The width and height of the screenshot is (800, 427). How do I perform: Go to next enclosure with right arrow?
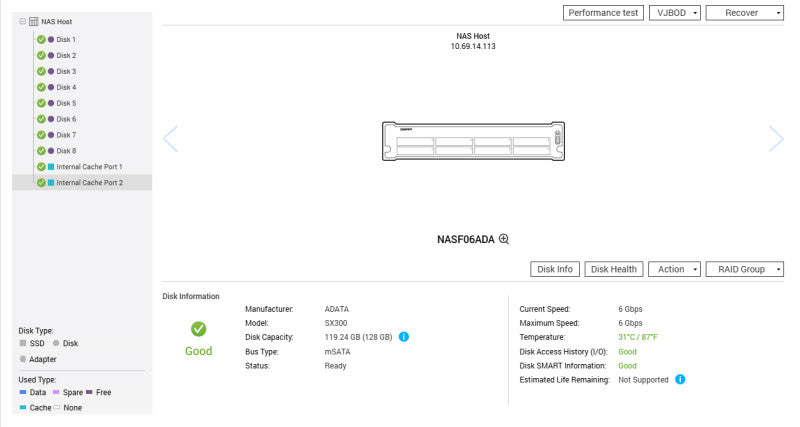pos(776,139)
